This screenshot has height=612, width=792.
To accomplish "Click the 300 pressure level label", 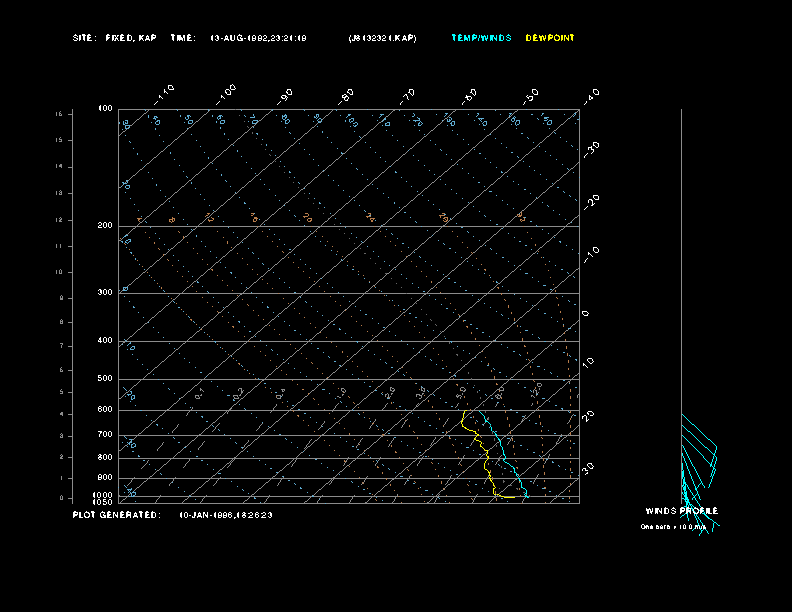I will pyautogui.click(x=105, y=293).
